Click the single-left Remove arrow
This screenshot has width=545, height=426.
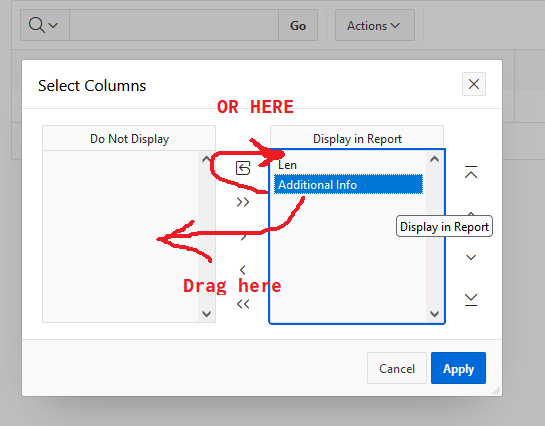(x=243, y=270)
